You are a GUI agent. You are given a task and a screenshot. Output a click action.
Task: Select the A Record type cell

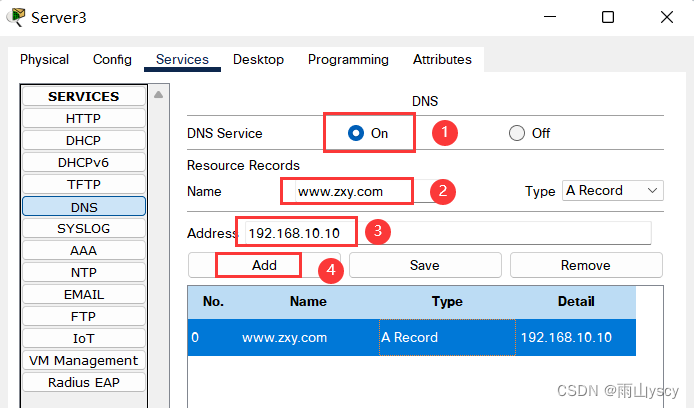447,338
